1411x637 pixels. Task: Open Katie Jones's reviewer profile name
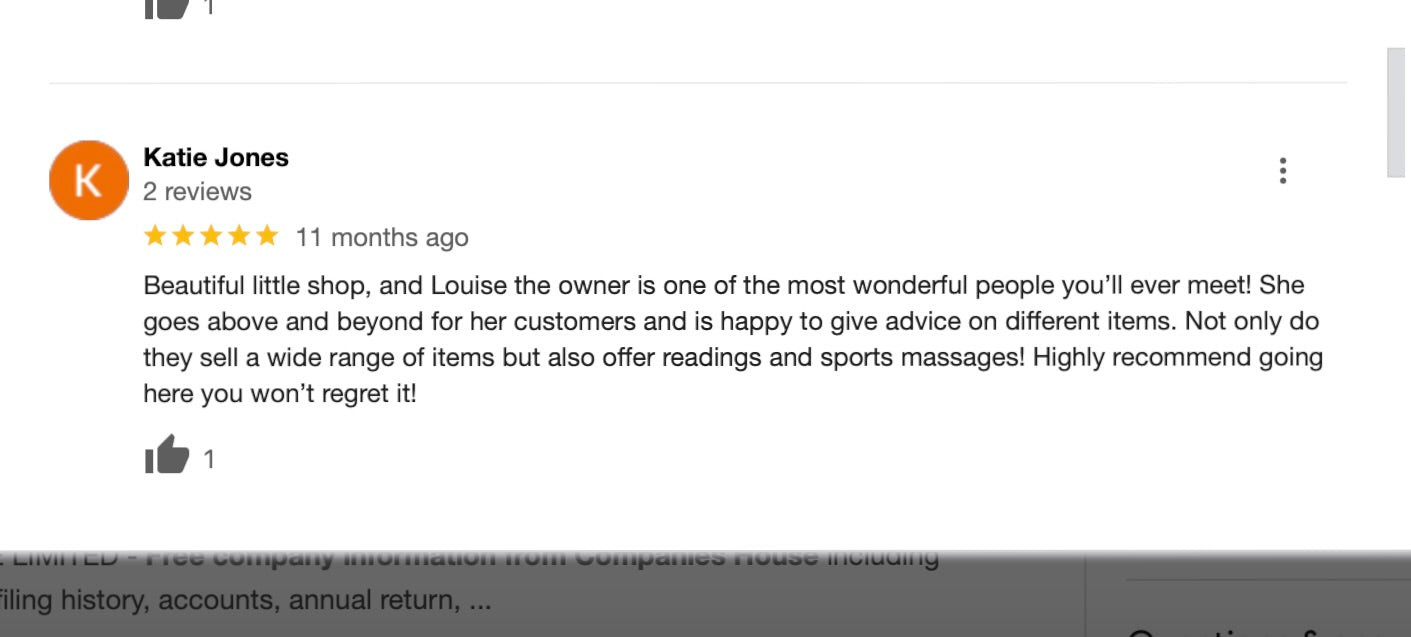(216, 157)
